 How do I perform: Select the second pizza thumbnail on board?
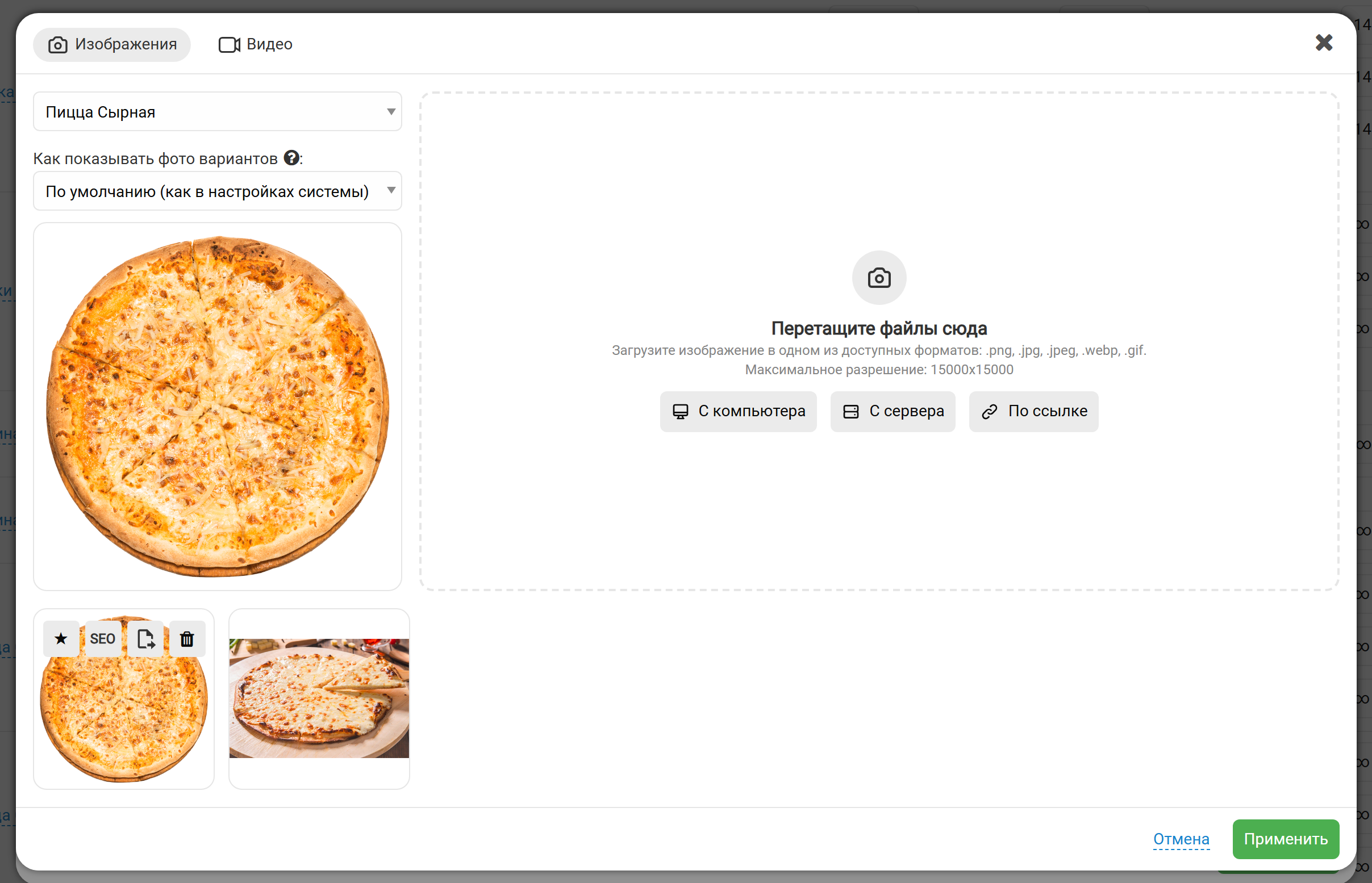[x=319, y=698]
